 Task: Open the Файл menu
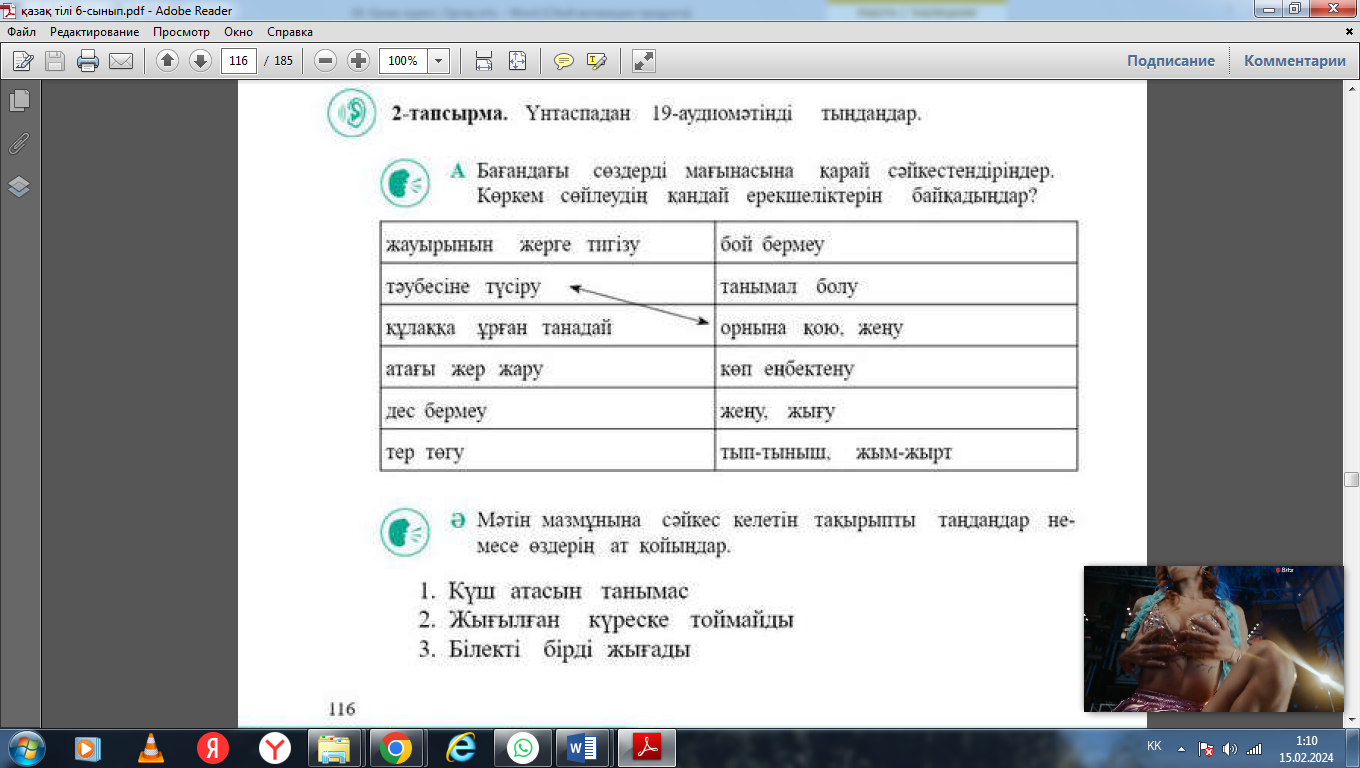(21, 32)
